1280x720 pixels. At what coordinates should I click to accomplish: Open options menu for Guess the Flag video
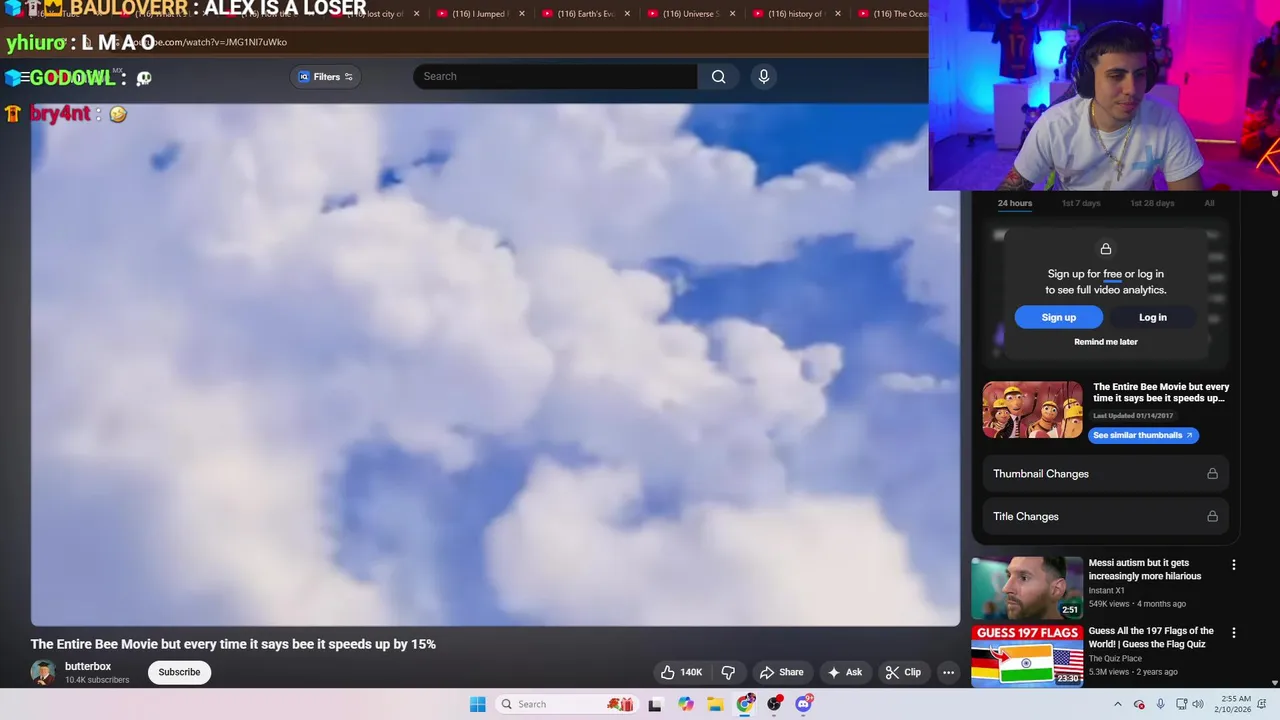pos(1233,633)
